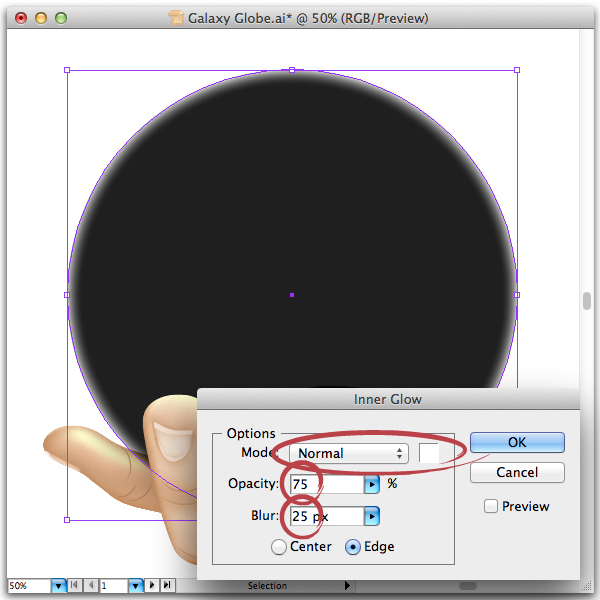Minimize the window with yellow button
Image resolution: width=600 pixels, height=600 pixels.
[41, 18]
